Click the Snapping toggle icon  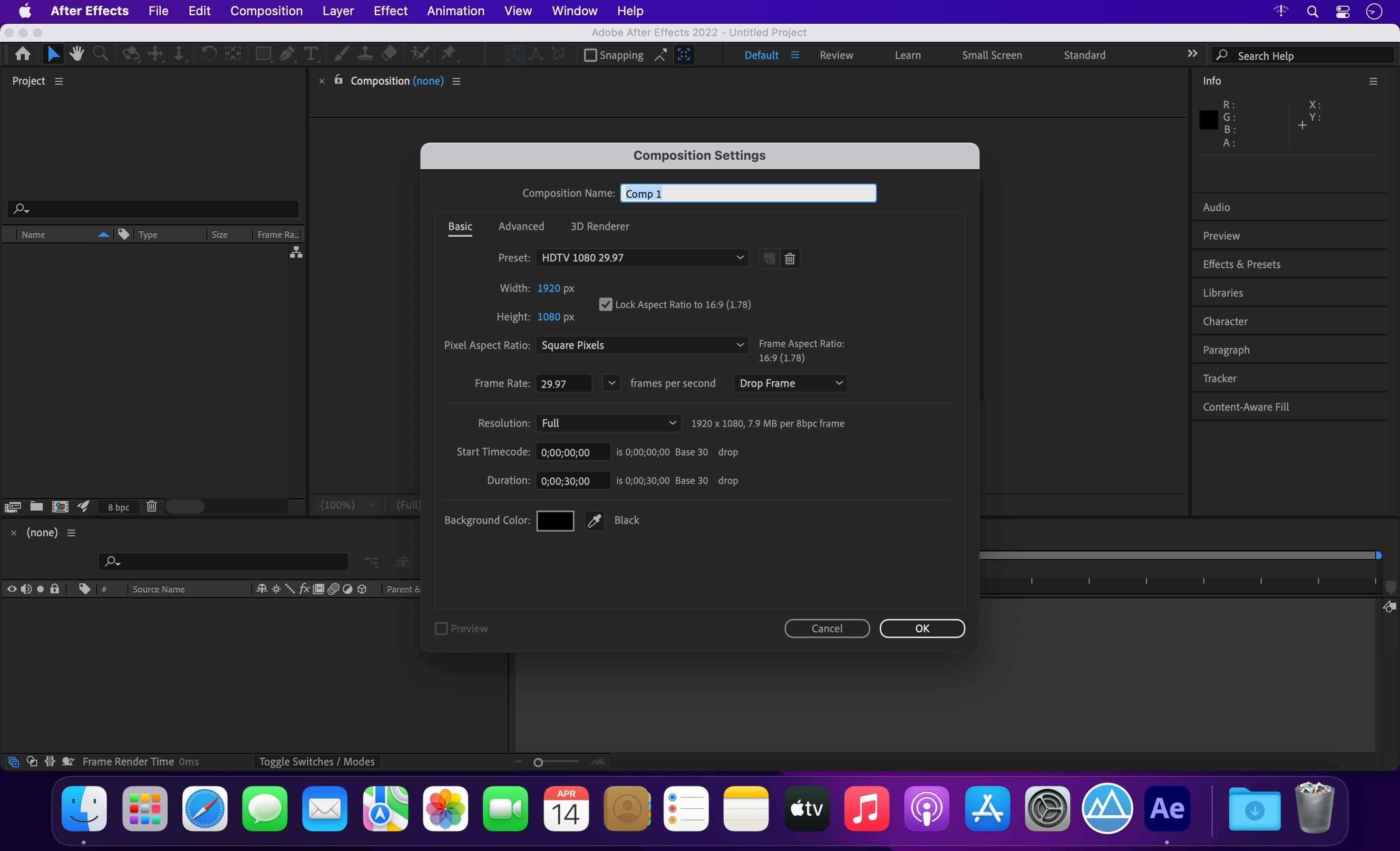tap(590, 55)
